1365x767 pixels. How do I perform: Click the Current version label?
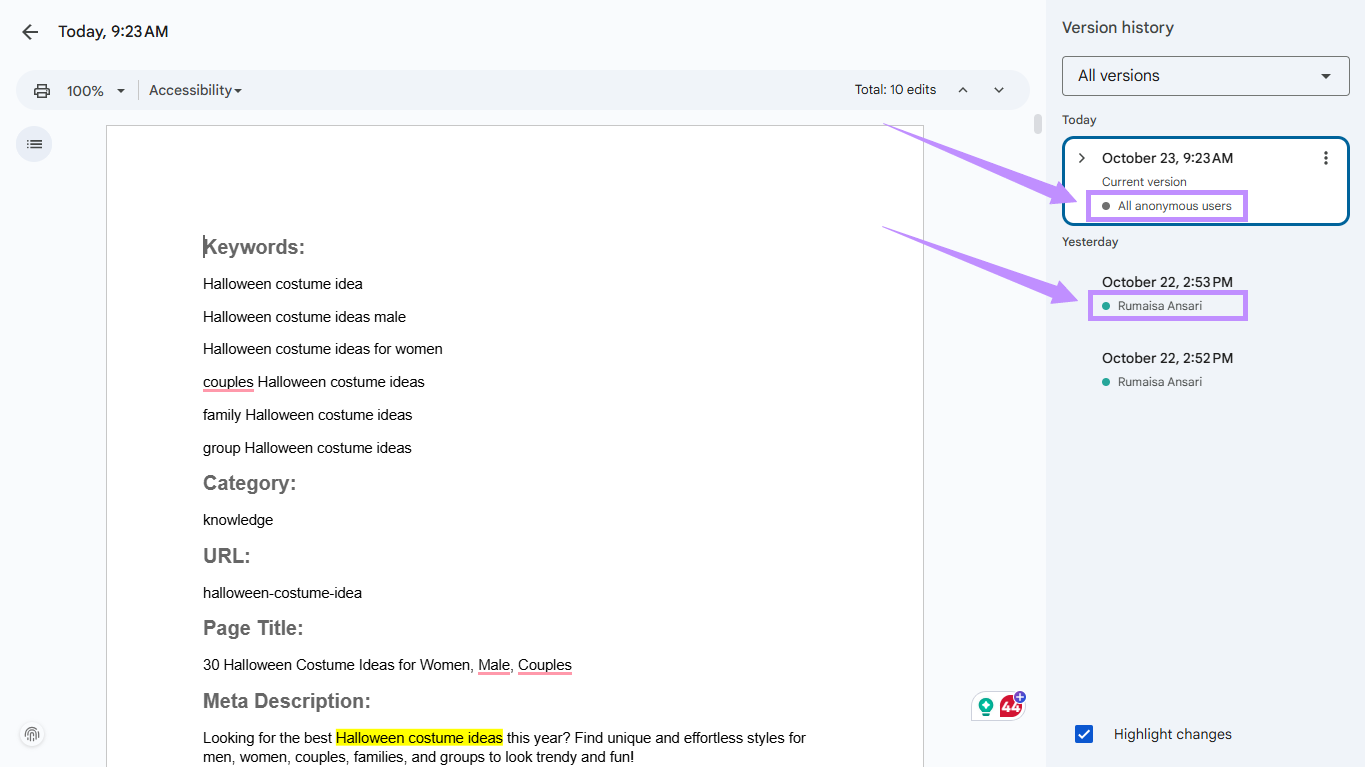1144,181
